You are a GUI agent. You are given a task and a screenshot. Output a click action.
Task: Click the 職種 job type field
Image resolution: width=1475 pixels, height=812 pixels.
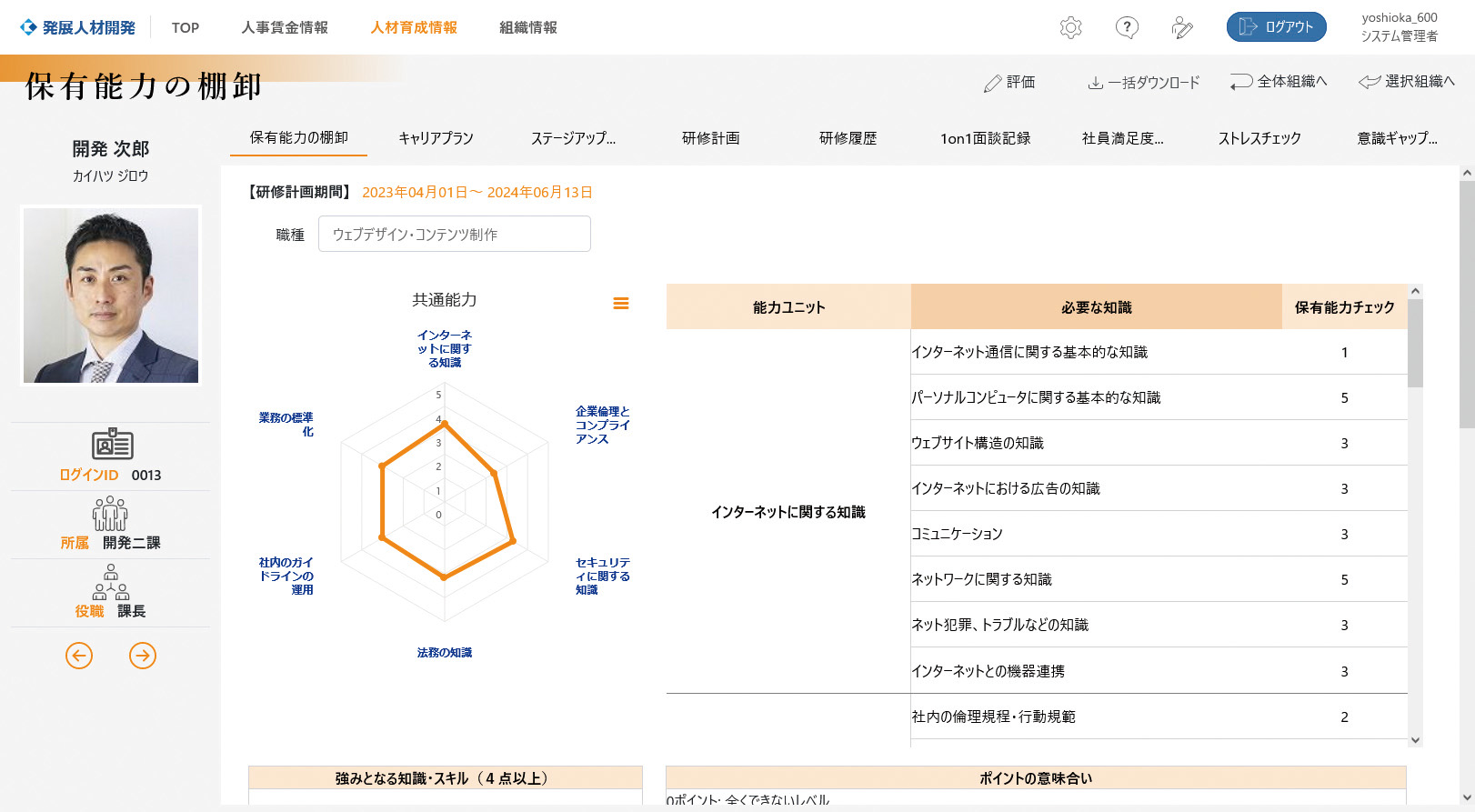[x=454, y=234]
